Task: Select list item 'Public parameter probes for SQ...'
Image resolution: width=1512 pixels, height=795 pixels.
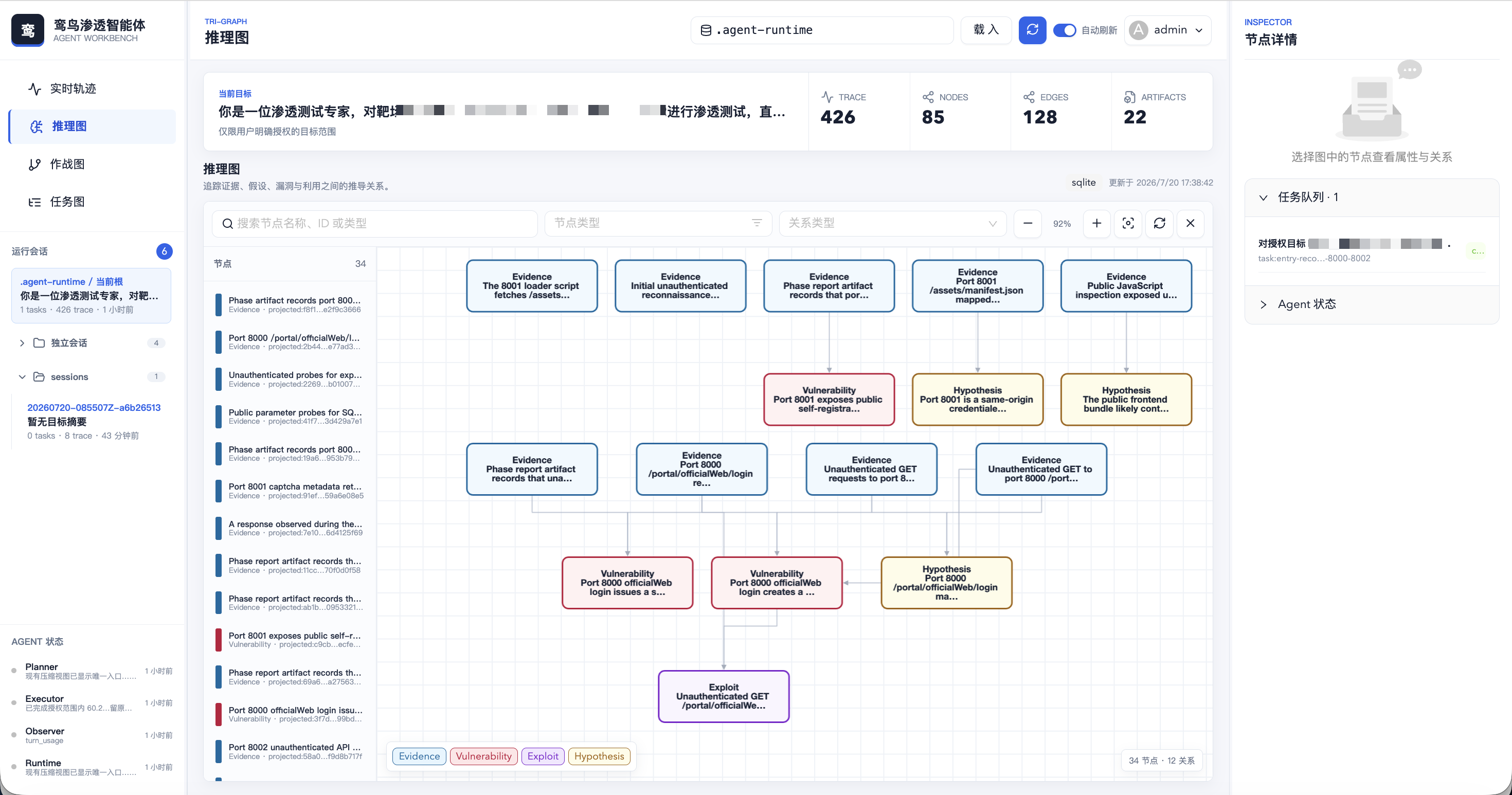Action: [x=290, y=417]
